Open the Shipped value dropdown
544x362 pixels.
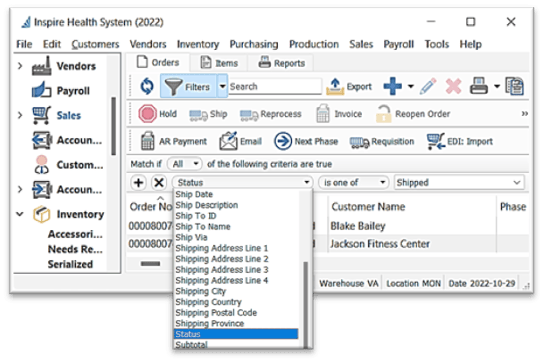[459, 183]
